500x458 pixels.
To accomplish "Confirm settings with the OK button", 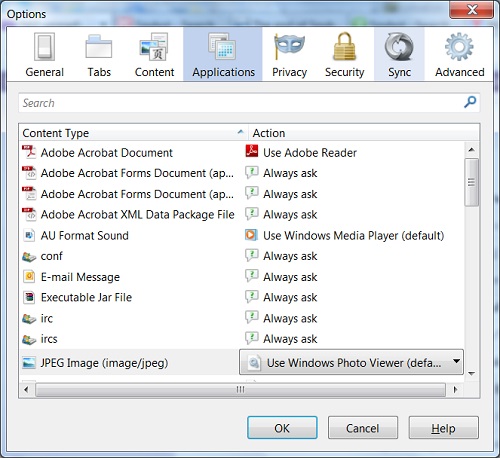I will click(282, 428).
